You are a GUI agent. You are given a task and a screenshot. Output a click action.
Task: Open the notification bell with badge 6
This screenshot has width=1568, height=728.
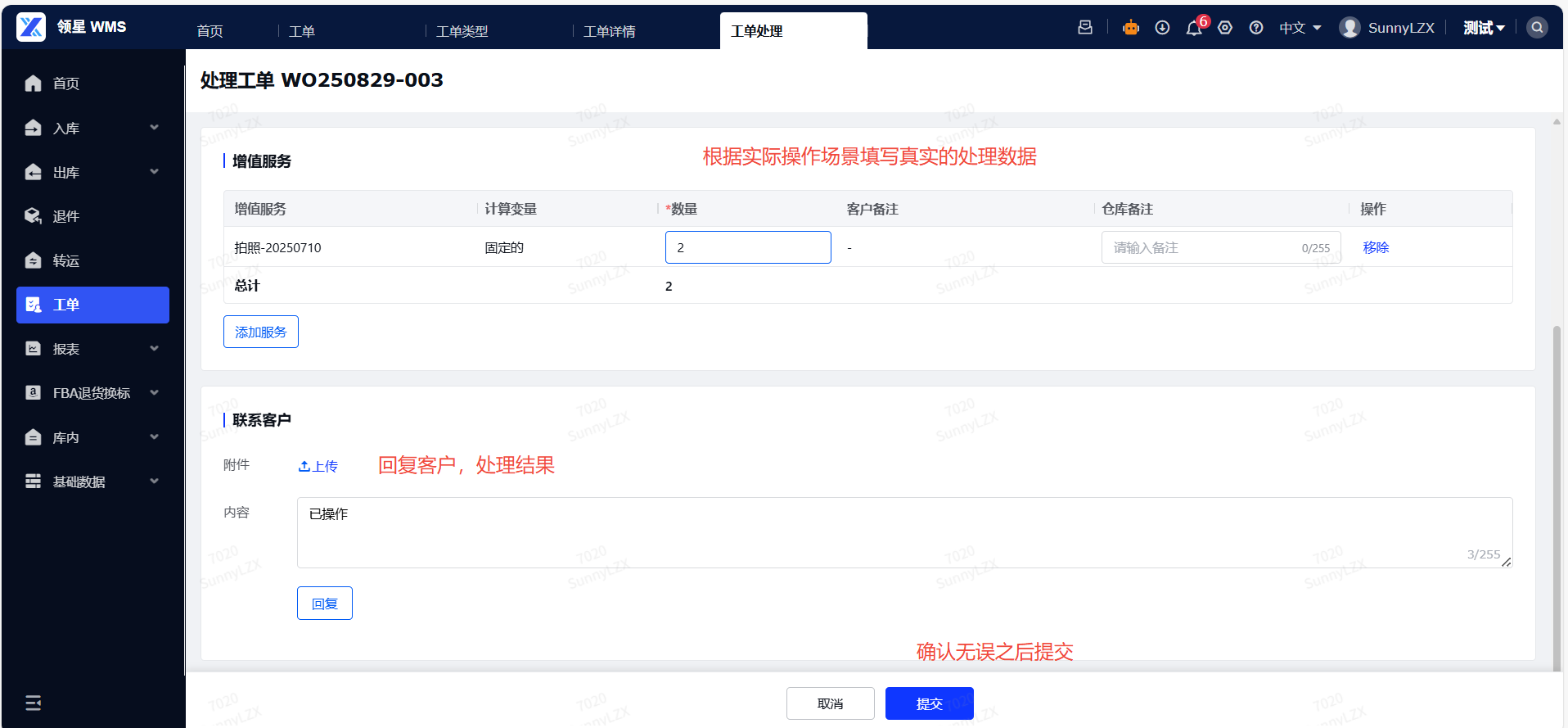(1194, 27)
